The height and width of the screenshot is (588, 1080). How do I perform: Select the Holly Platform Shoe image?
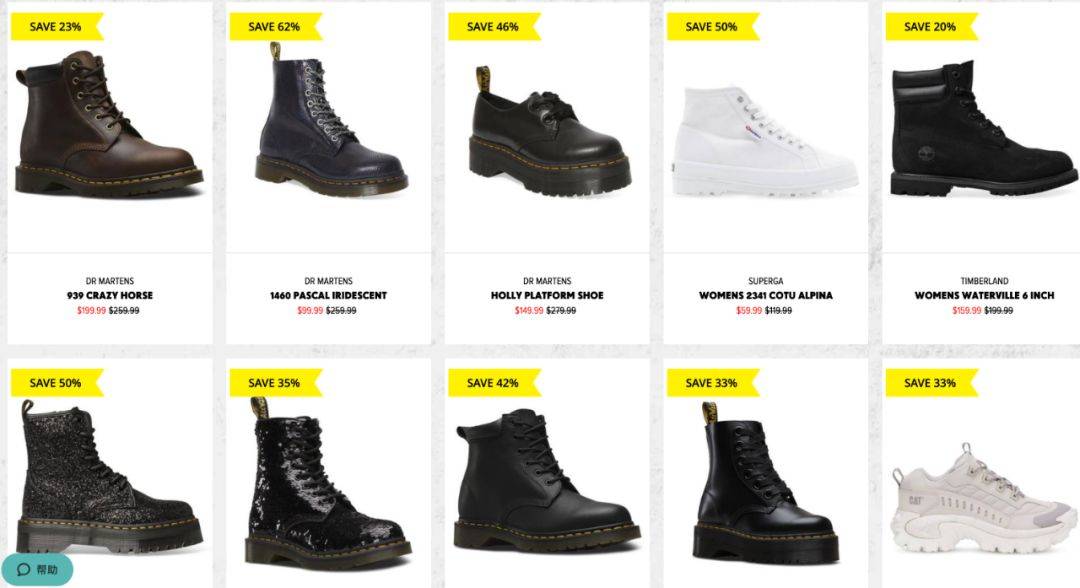point(550,131)
